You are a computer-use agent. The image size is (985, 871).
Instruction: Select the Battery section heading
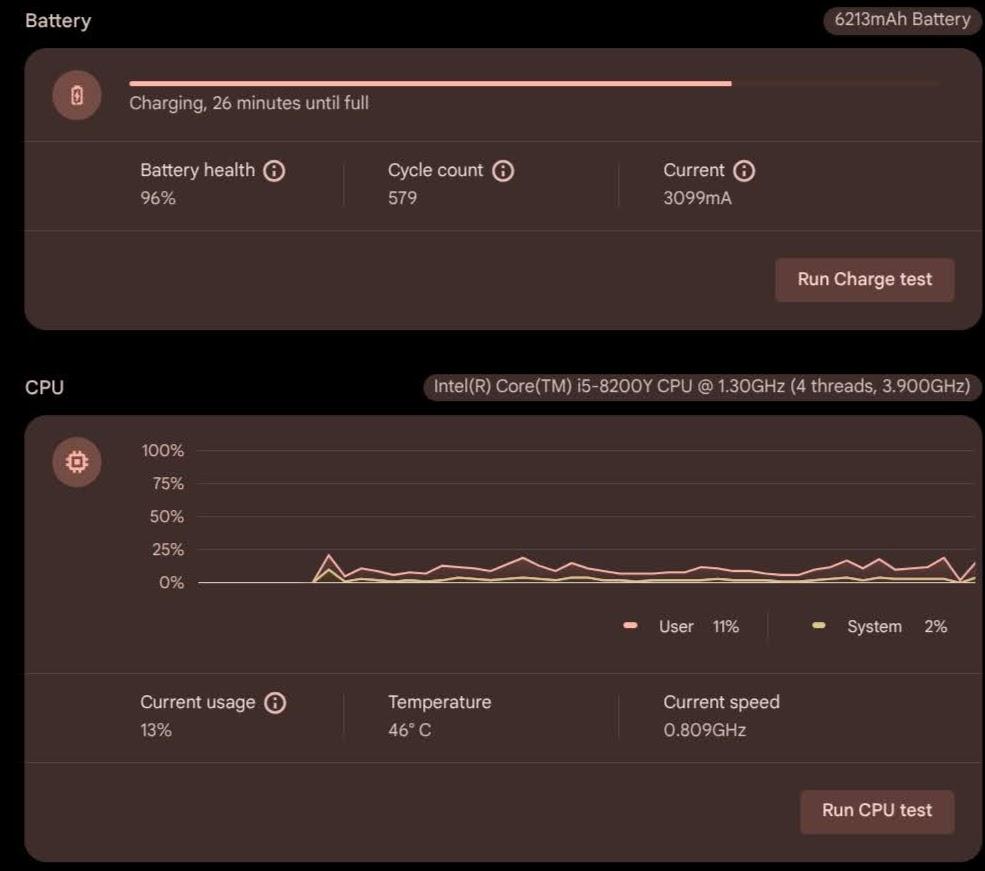pos(57,21)
